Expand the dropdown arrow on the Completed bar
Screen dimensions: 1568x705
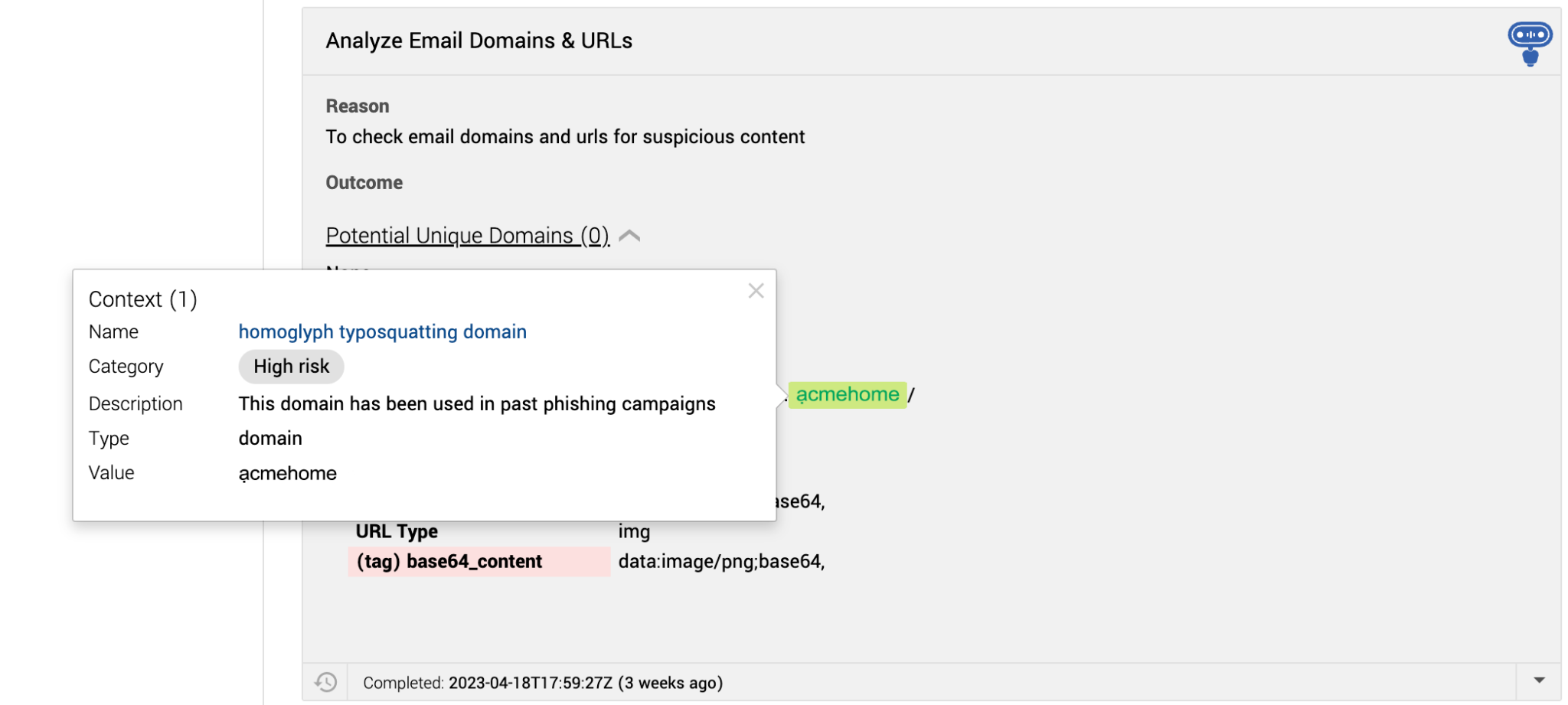pos(1539,678)
